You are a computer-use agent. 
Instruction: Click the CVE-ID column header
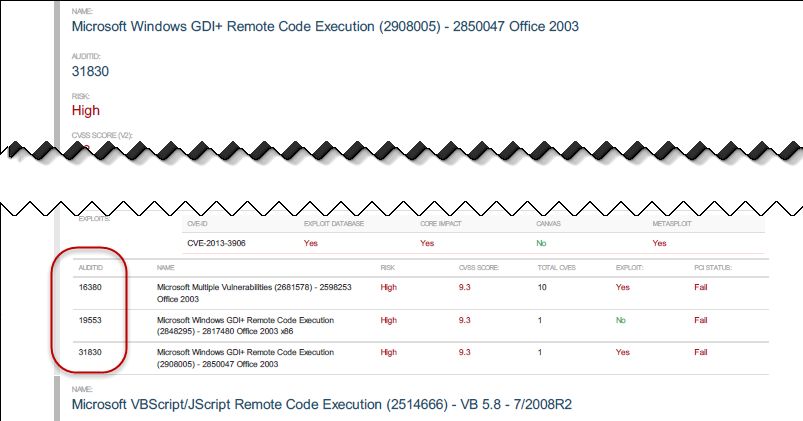pyautogui.click(x=197, y=224)
